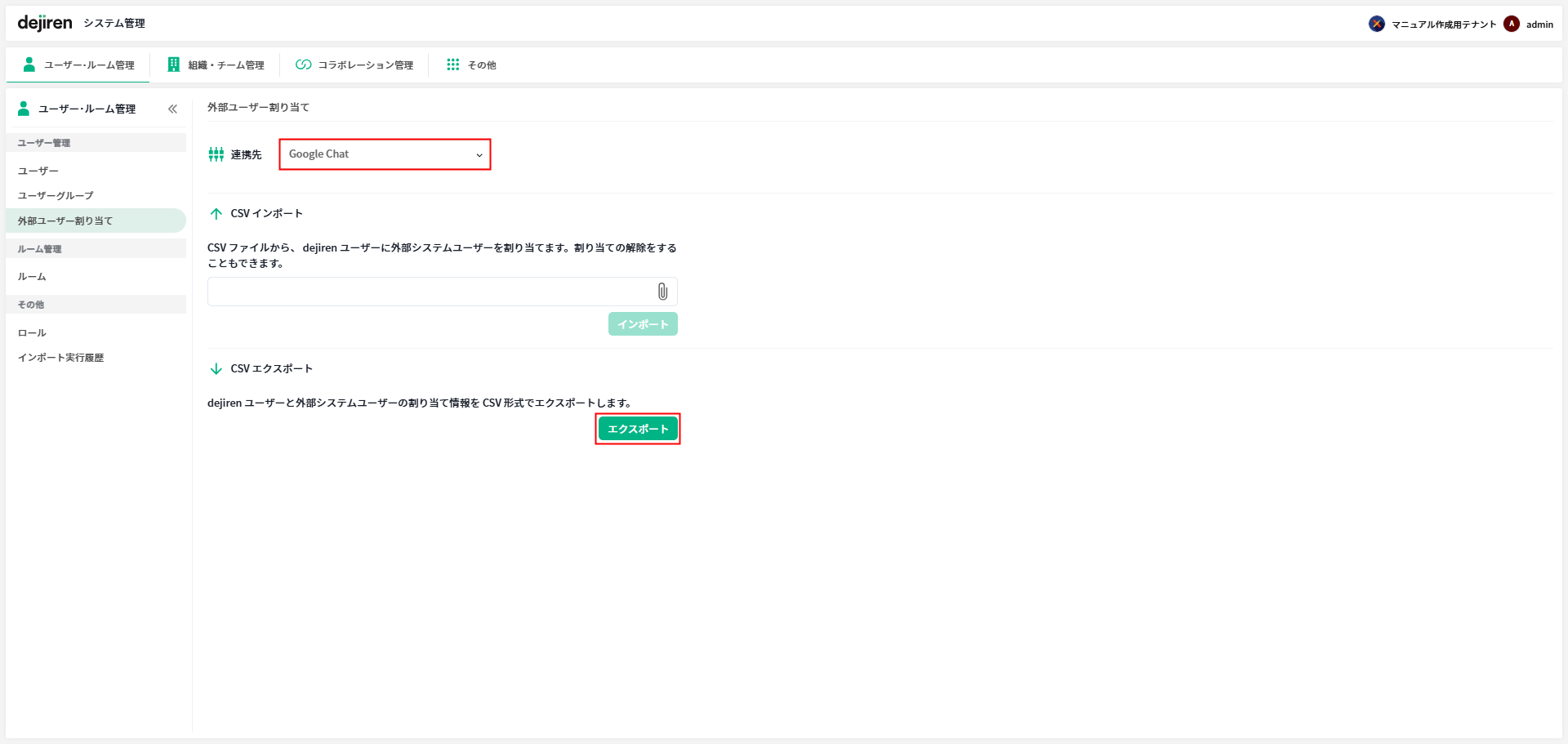
Task: Go to ユーザーグループ in sidebar
Action: coord(56,196)
